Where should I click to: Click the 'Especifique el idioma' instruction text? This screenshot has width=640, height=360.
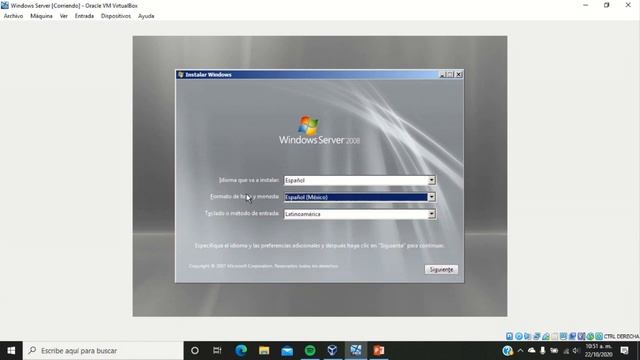click(x=320, y=246)
